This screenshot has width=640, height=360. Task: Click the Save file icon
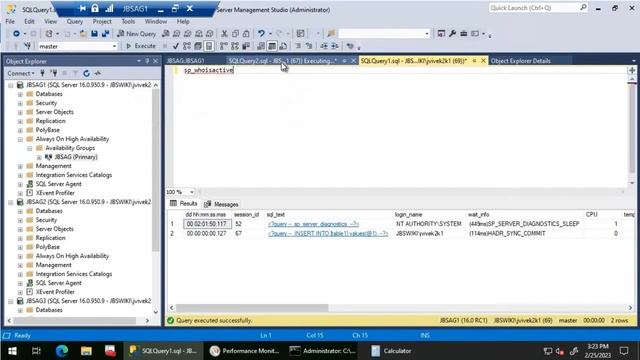94,34
